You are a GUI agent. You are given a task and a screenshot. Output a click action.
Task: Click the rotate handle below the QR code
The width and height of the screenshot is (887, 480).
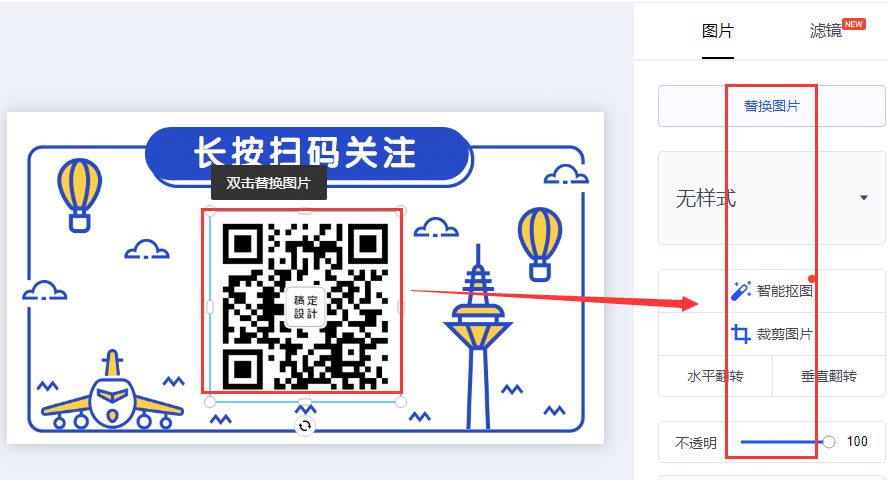click(x=305, y=426)
